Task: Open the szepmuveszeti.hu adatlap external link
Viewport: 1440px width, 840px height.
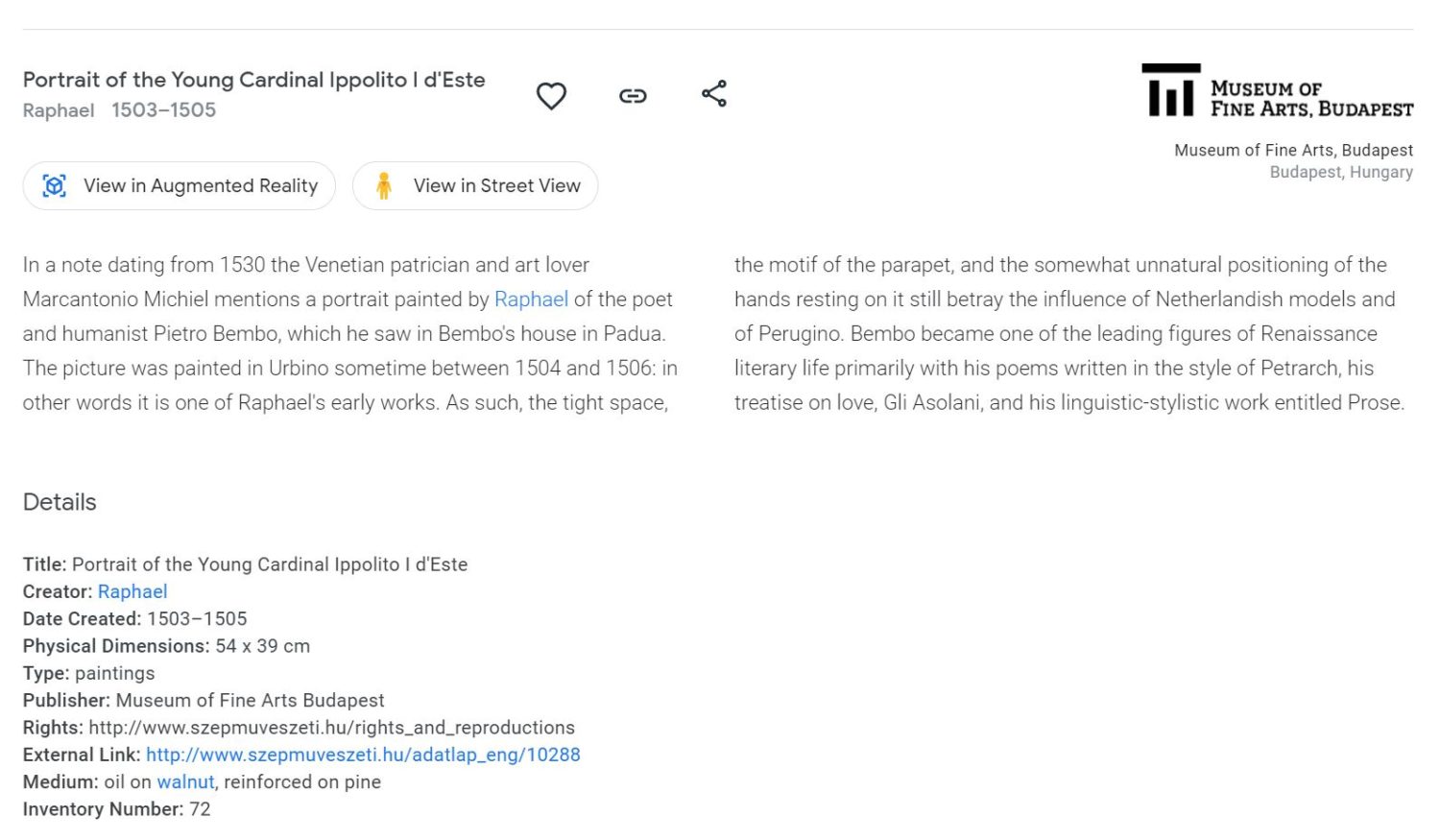Action: [x=363, y=755]
